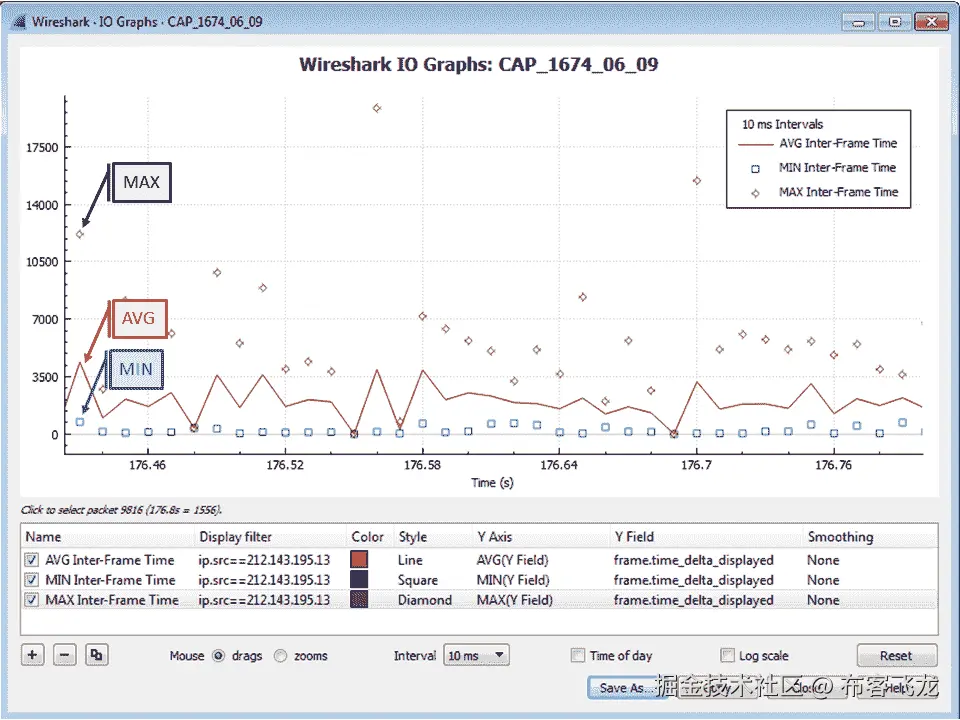Viewport: 960px width, 720px height.
Task: Enable the Time of day checkbox
Action: pos(577,656)
